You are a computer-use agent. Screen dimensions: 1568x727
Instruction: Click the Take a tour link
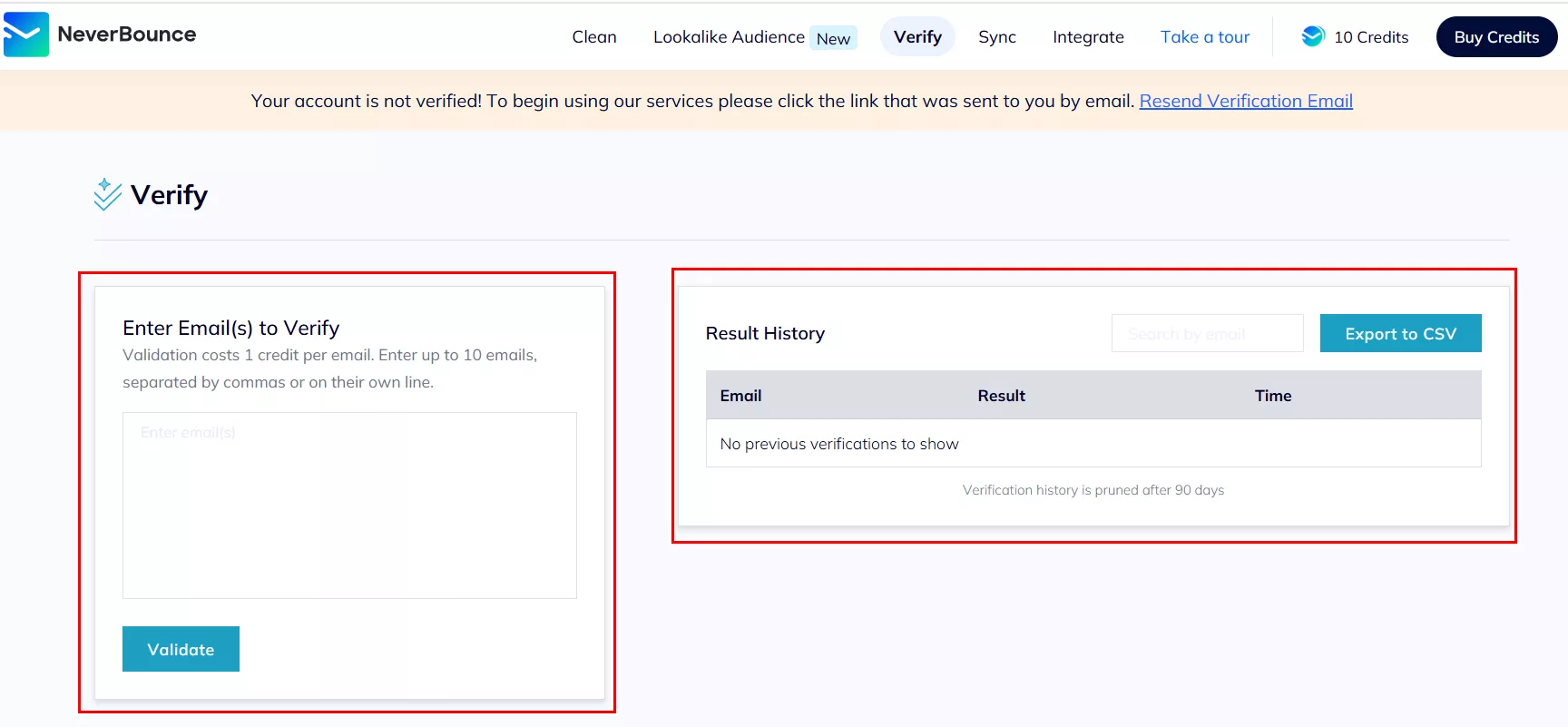coord(1205,37)
